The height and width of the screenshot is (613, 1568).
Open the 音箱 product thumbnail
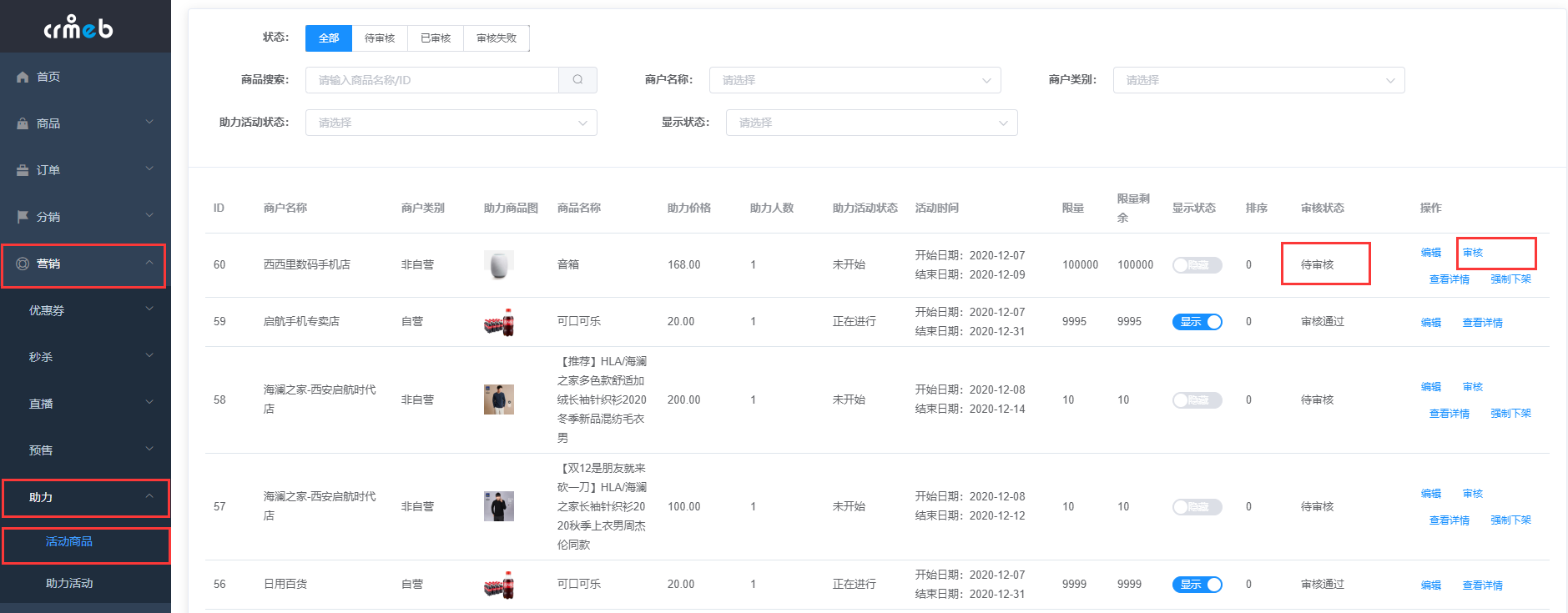click(499, 265)
